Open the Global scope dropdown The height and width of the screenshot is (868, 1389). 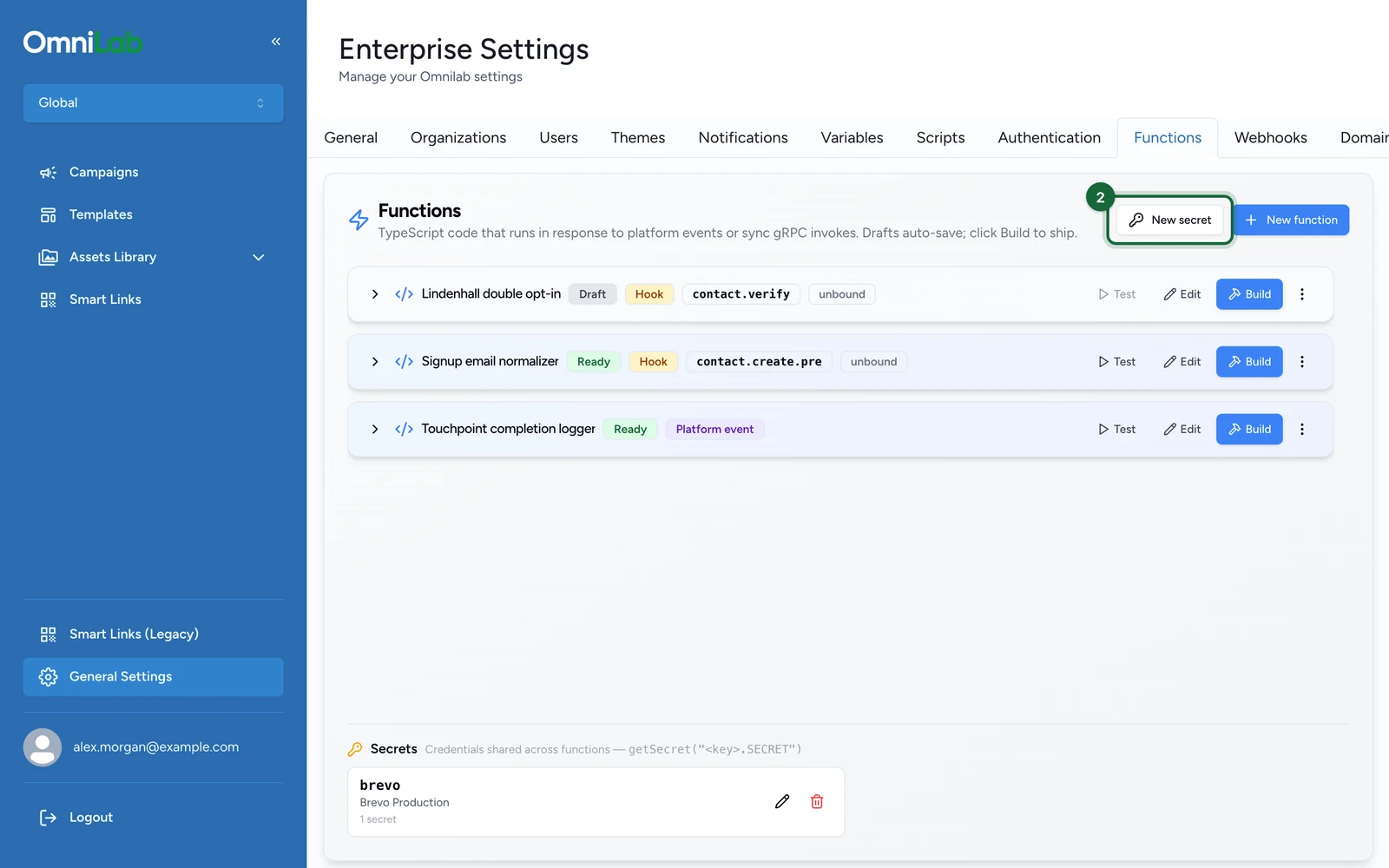153,103
